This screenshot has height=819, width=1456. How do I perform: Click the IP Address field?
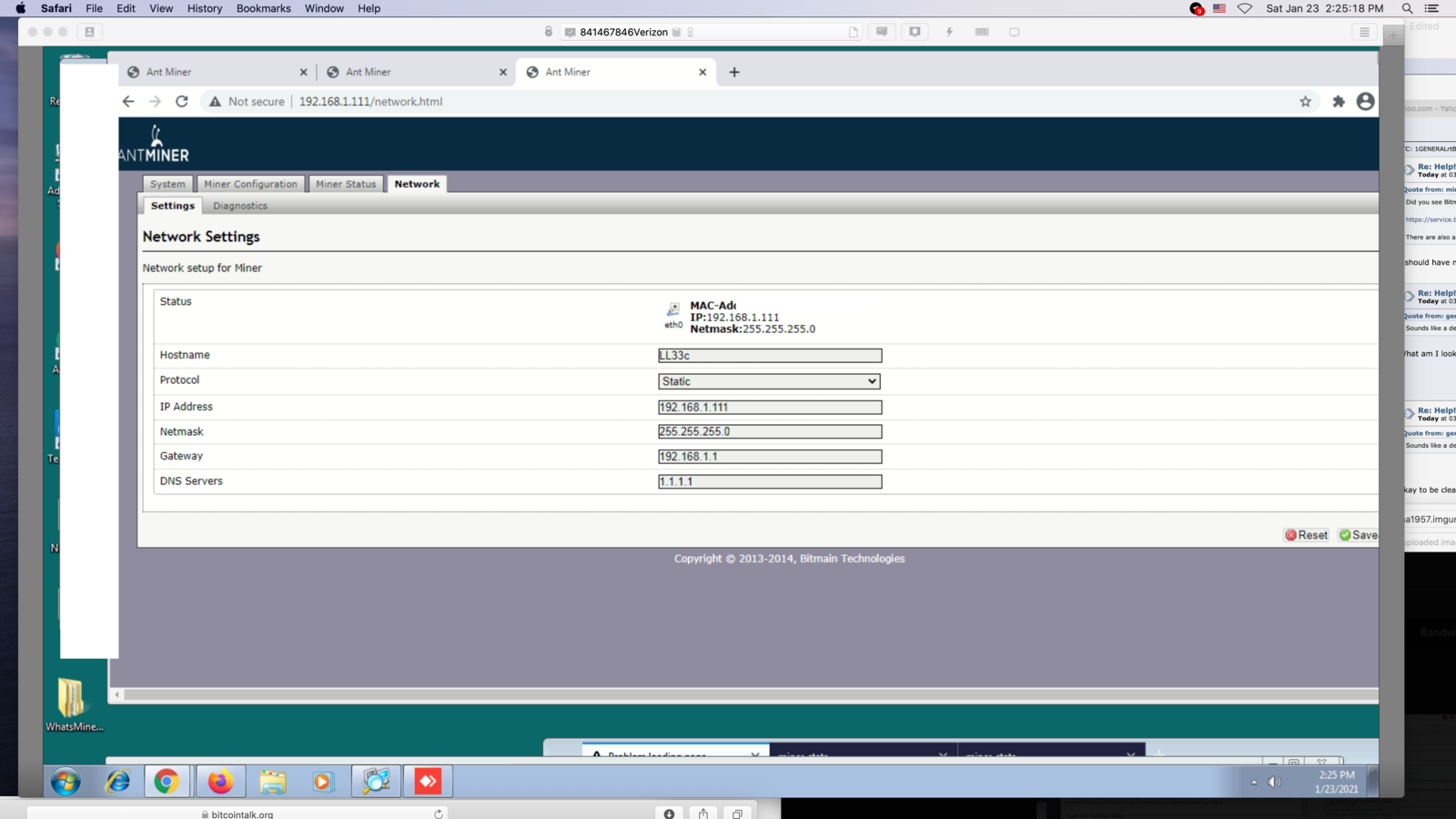point(770,408)
